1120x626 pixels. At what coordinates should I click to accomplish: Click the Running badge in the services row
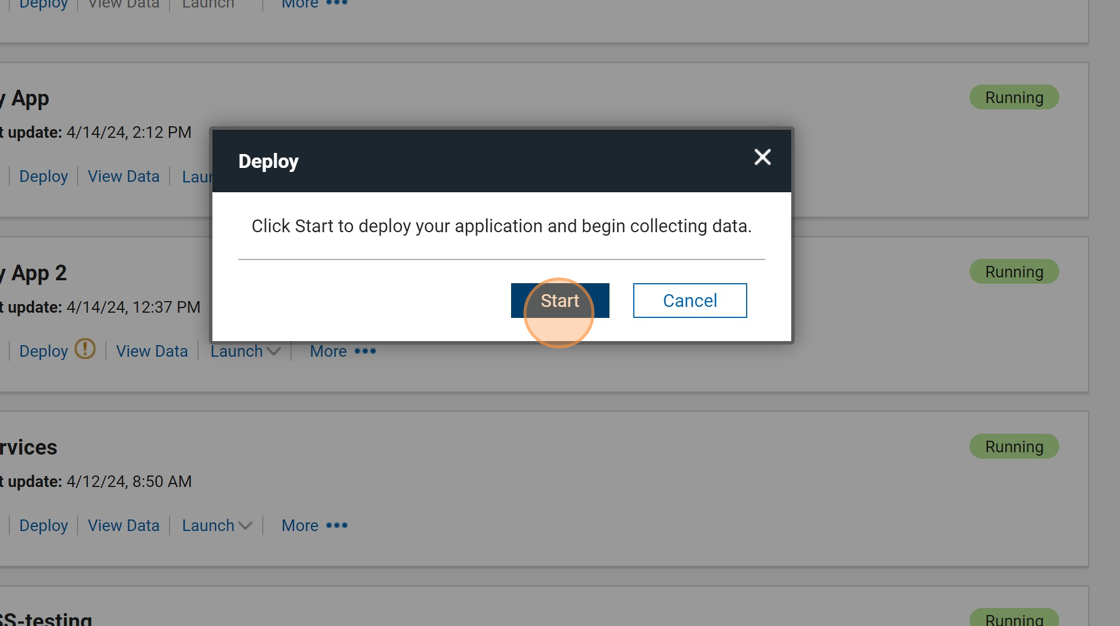[x=1013, y=447]
